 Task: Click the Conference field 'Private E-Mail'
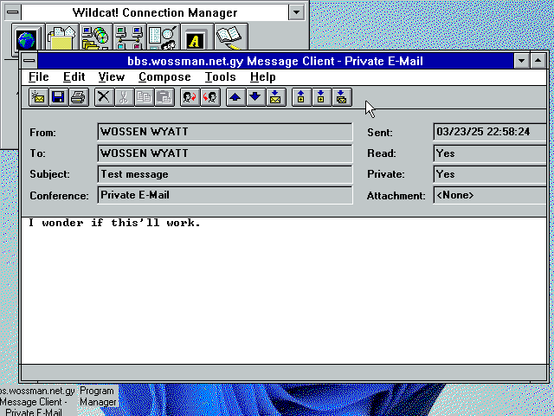225,195
